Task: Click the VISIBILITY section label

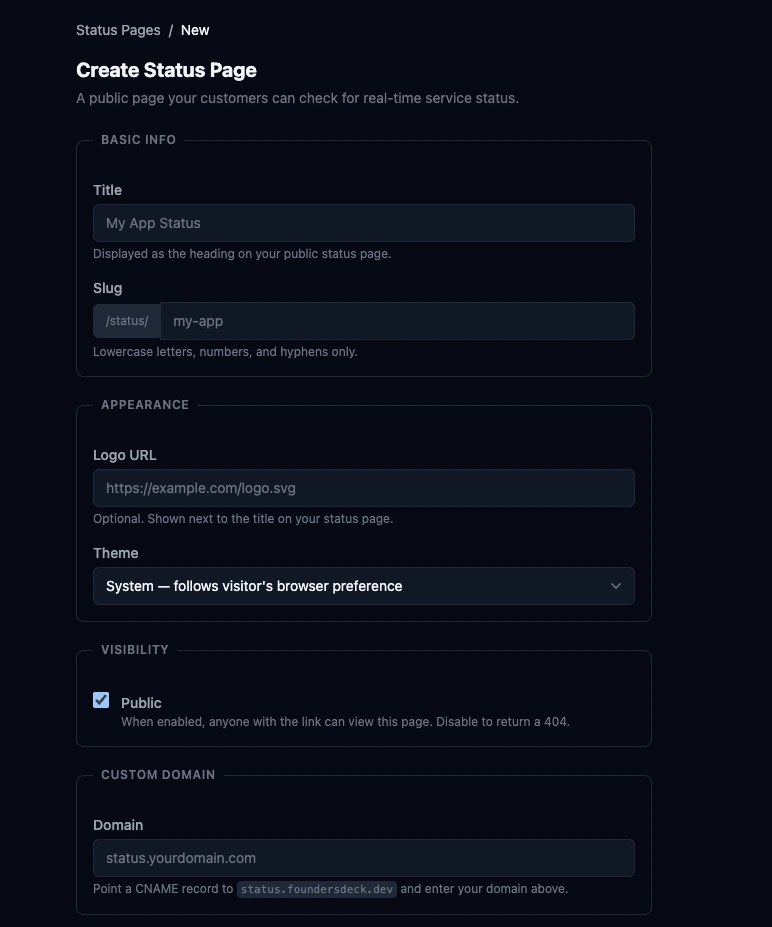Action: coord(135,649)
